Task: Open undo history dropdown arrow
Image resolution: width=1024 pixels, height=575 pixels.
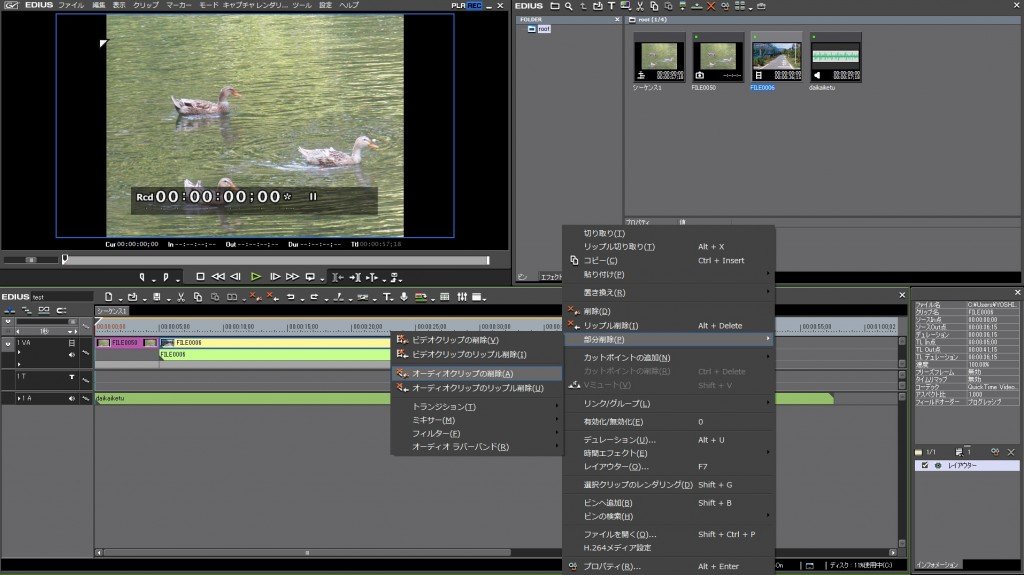Action: pyautogui.click(x=302, y=298)
